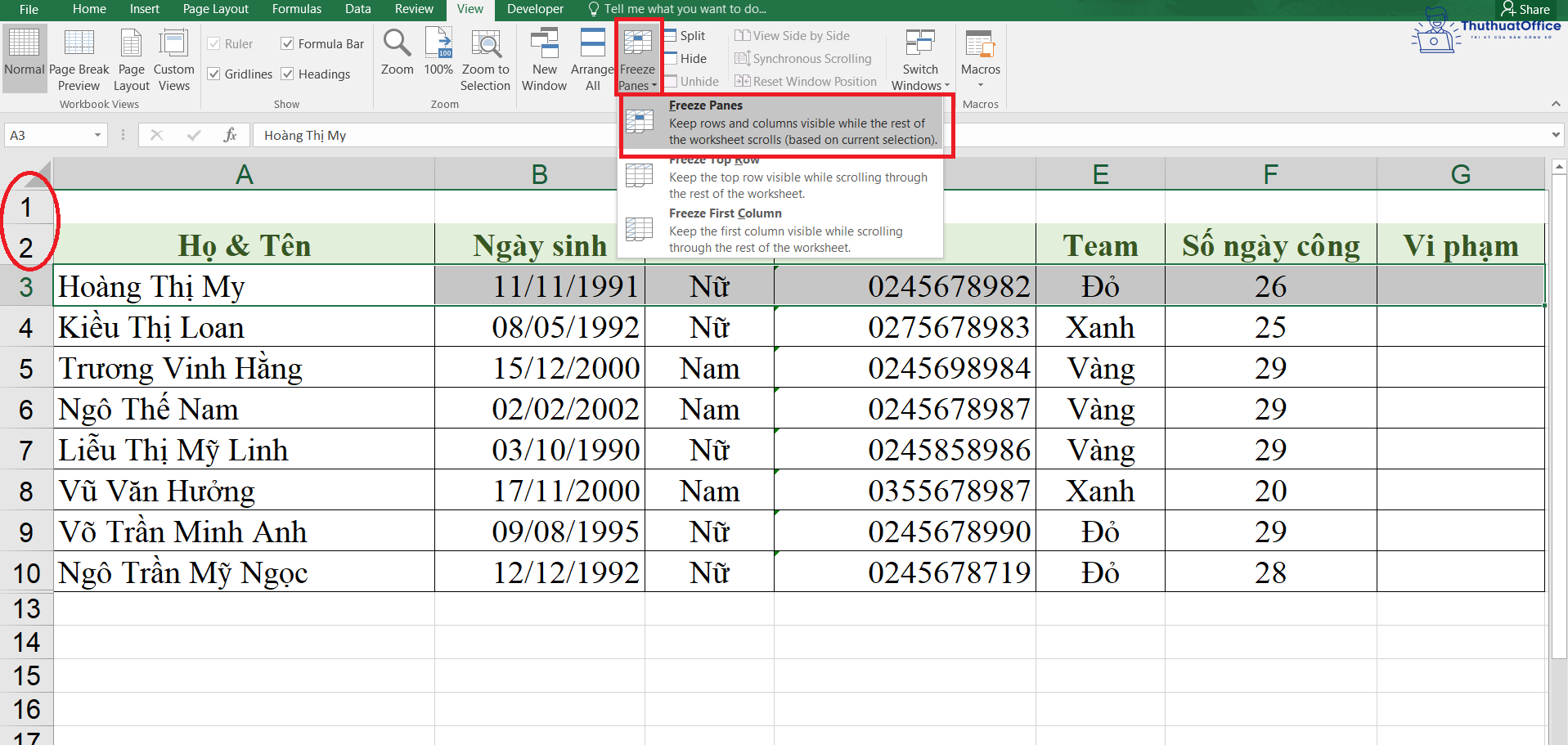This screenshot has height=745, width=1568.
Task: Switch to Page Layout view
Action: (131, 57)
